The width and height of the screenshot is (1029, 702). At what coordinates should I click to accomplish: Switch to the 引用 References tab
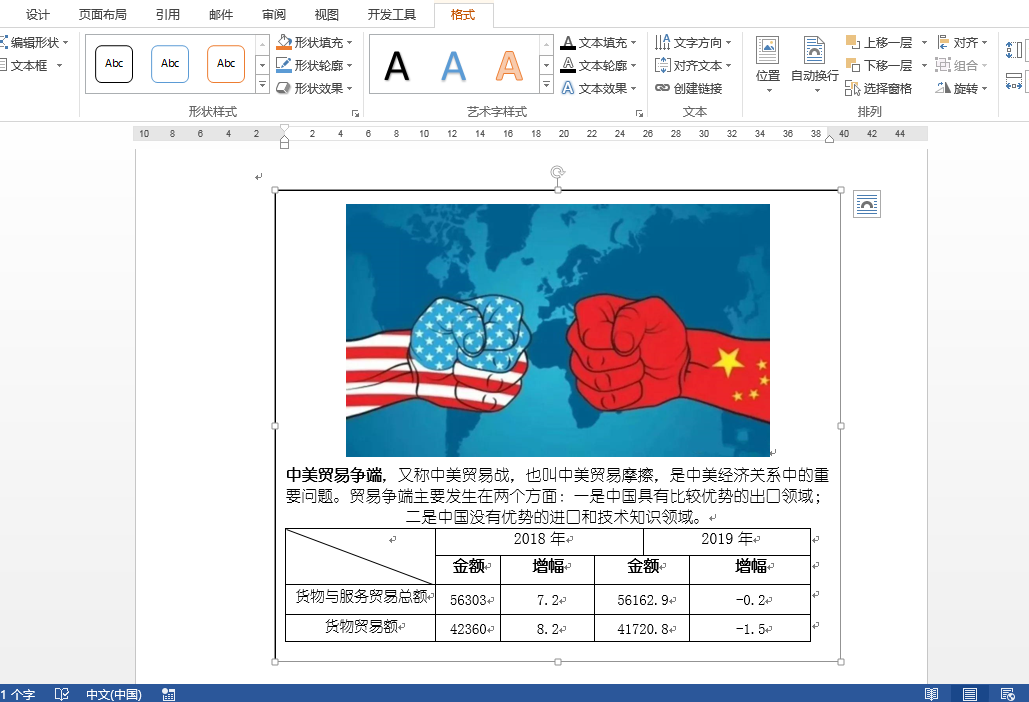tap(167, 14)
